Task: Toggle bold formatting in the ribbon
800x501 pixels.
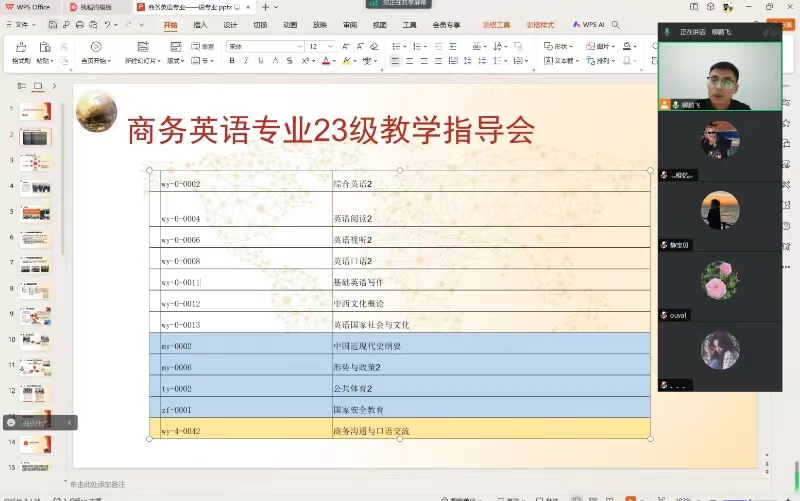Action: tap(232, 61)
